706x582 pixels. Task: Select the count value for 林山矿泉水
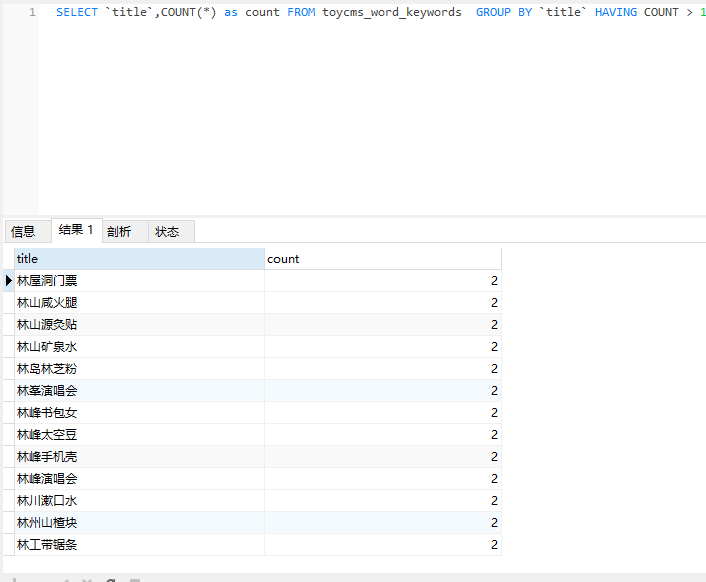383,347
